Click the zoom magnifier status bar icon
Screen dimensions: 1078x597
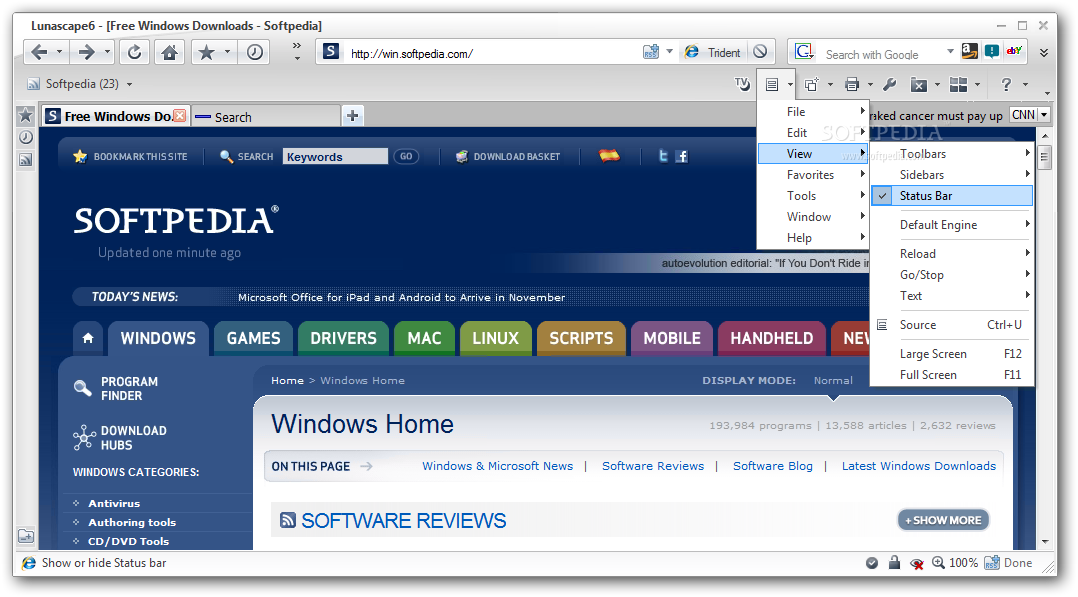pos(938,563)
